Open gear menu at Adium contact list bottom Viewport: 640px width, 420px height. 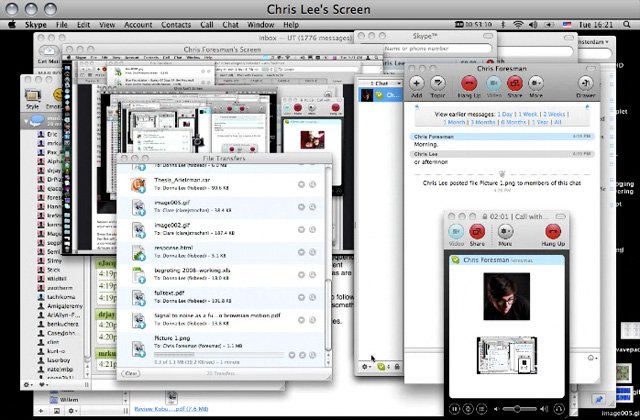28,384
